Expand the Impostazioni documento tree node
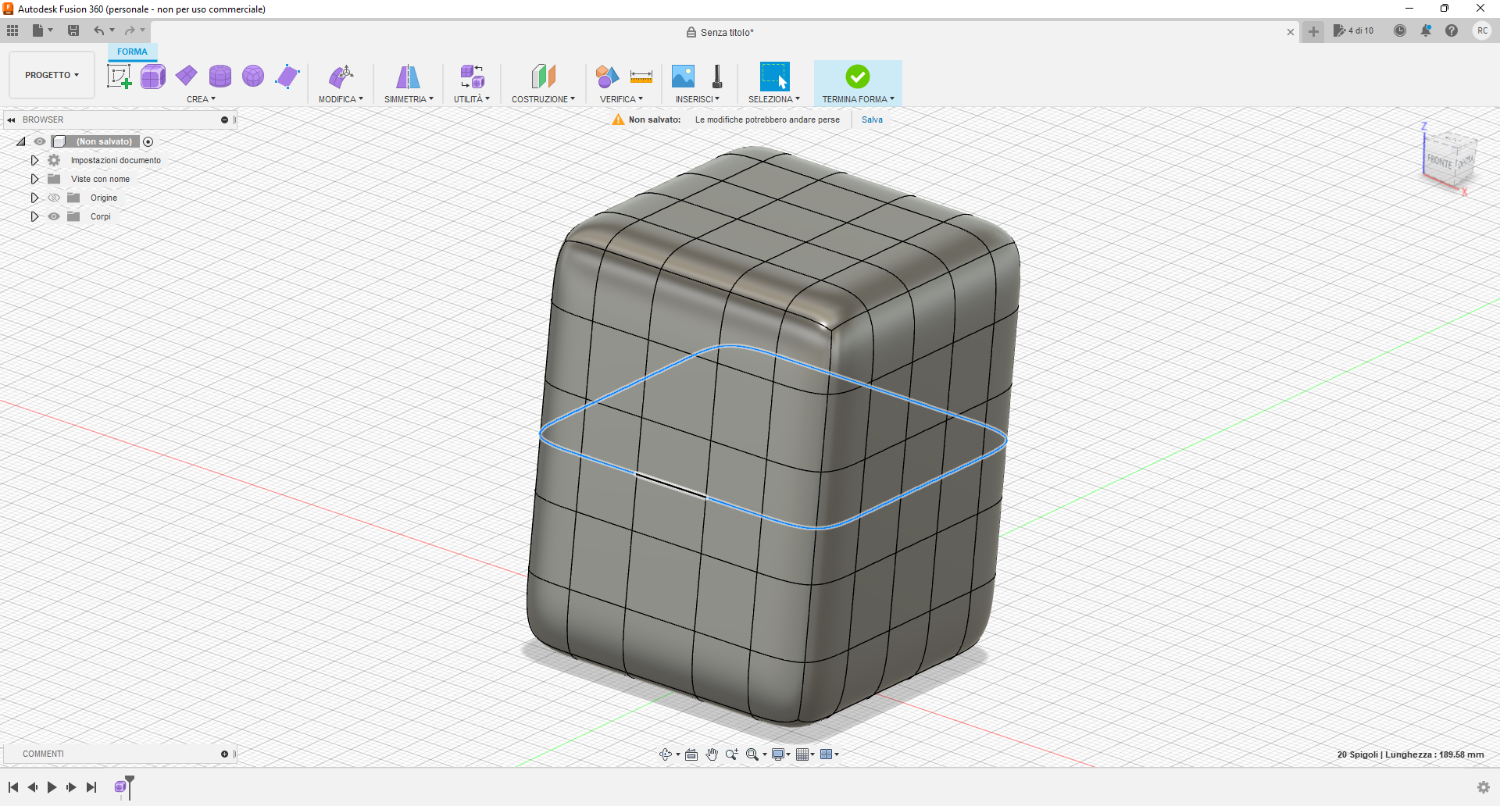 coord(34,160)
